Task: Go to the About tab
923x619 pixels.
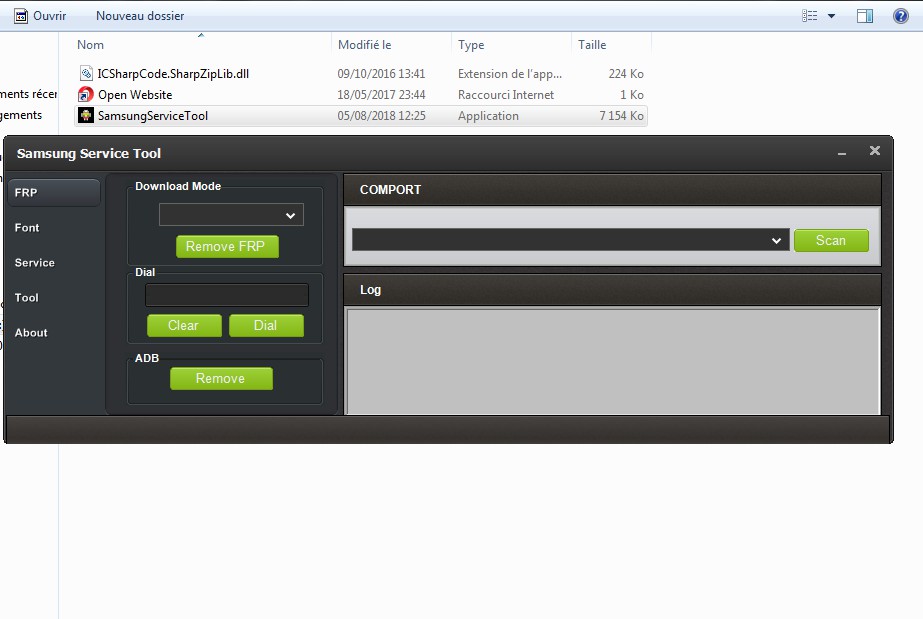Action: 31,333
